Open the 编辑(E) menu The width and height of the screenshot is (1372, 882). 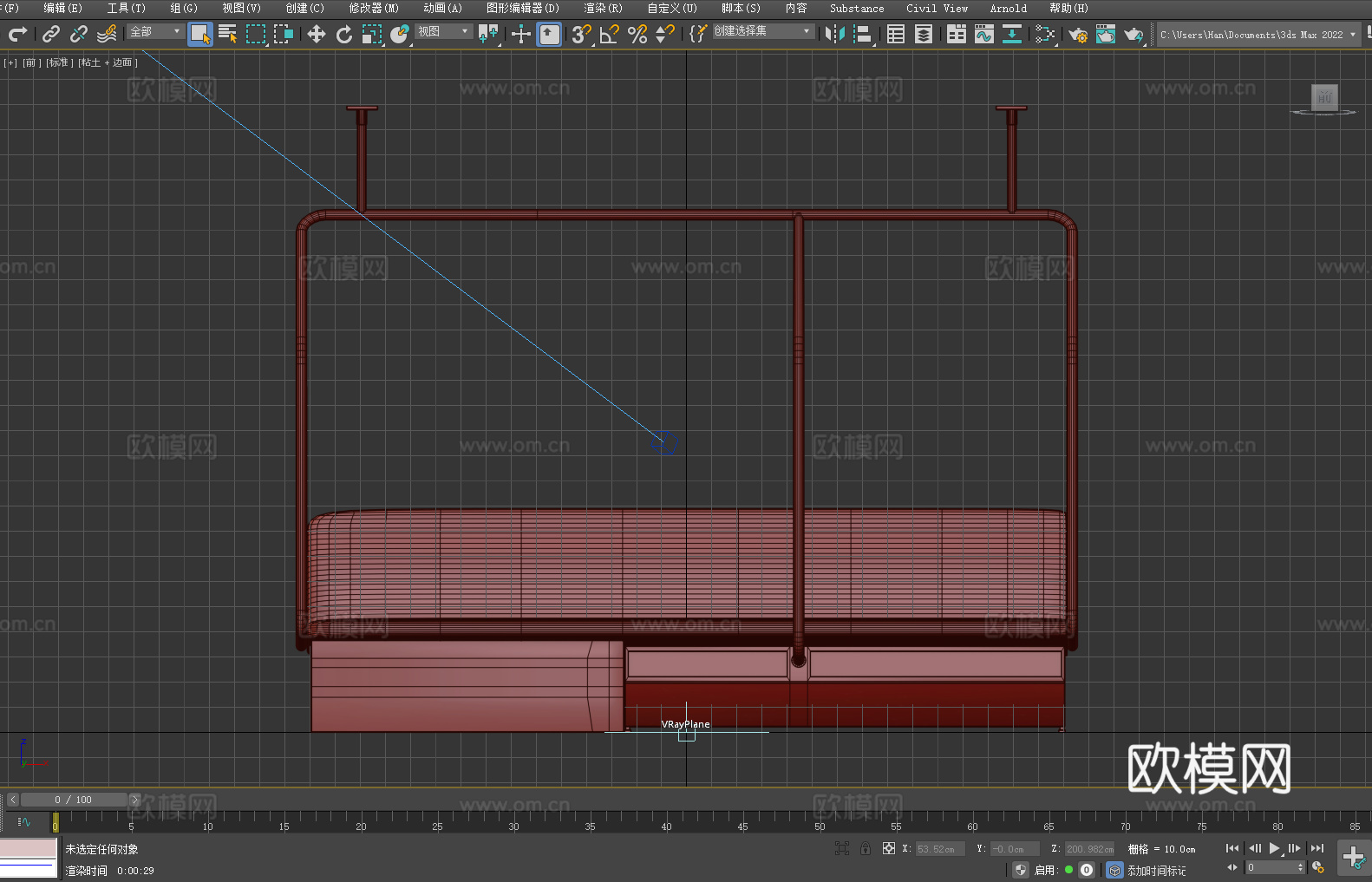click(x=62, y=8)
